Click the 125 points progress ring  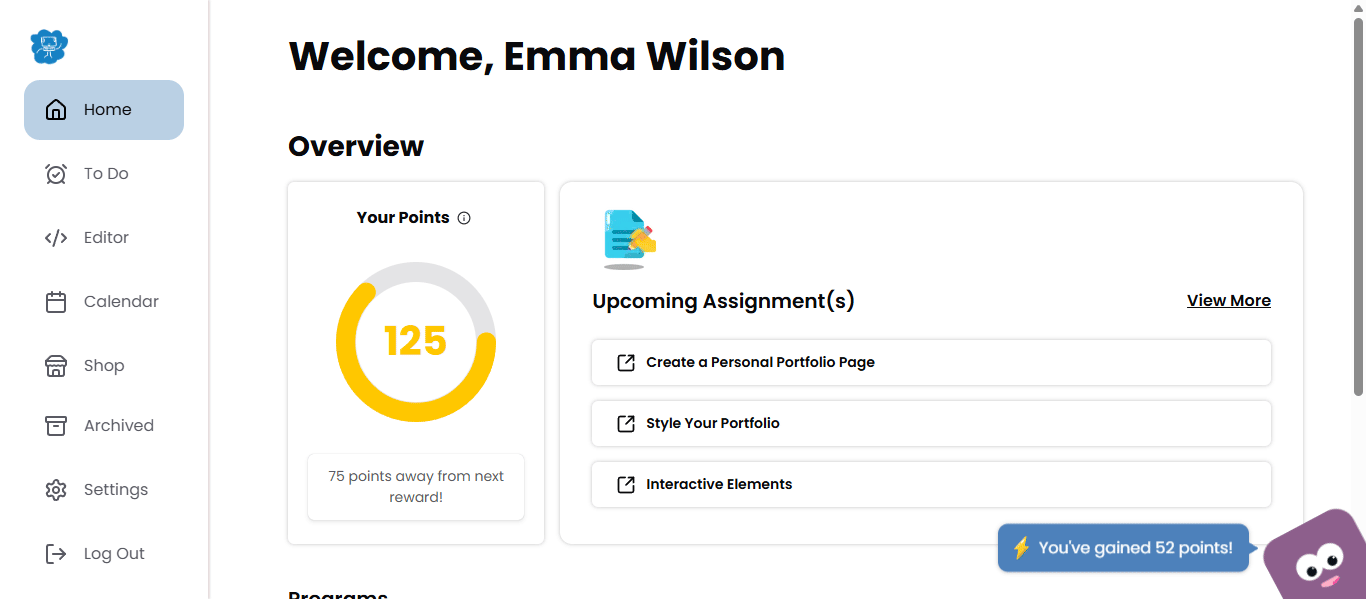pos(416,342)
